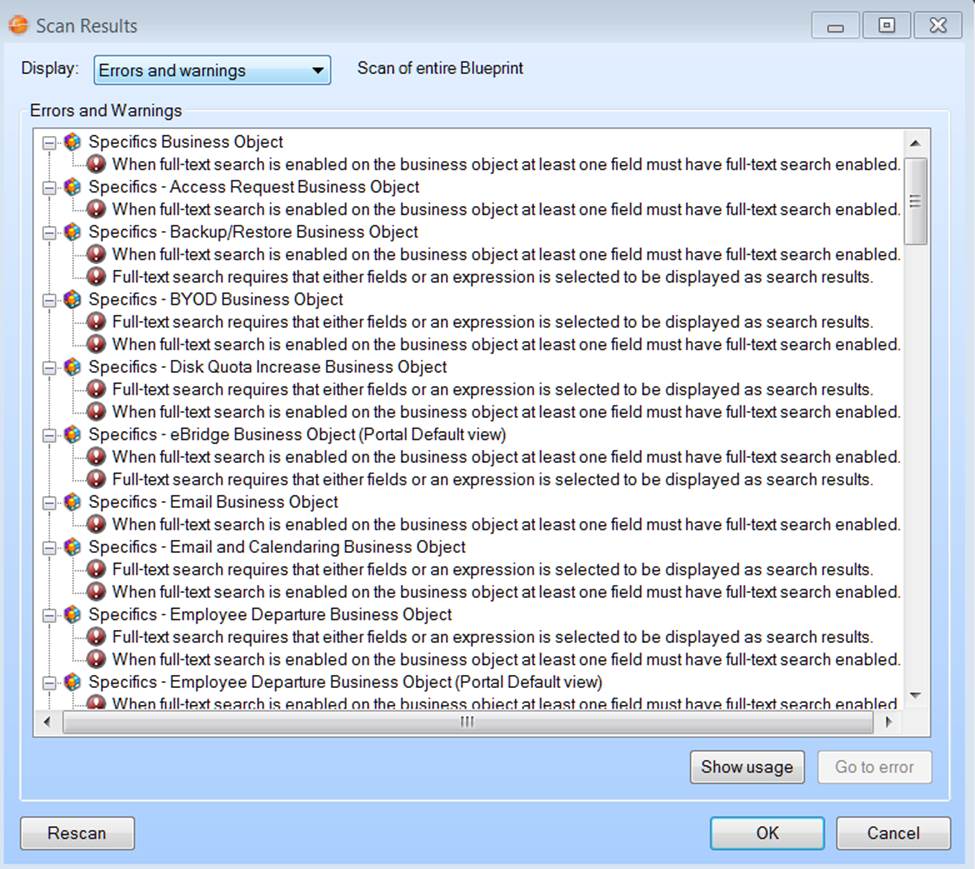Collapse the Specifics Business Object node
Screen dimensions: 975x869
click(x=49, y=143)
